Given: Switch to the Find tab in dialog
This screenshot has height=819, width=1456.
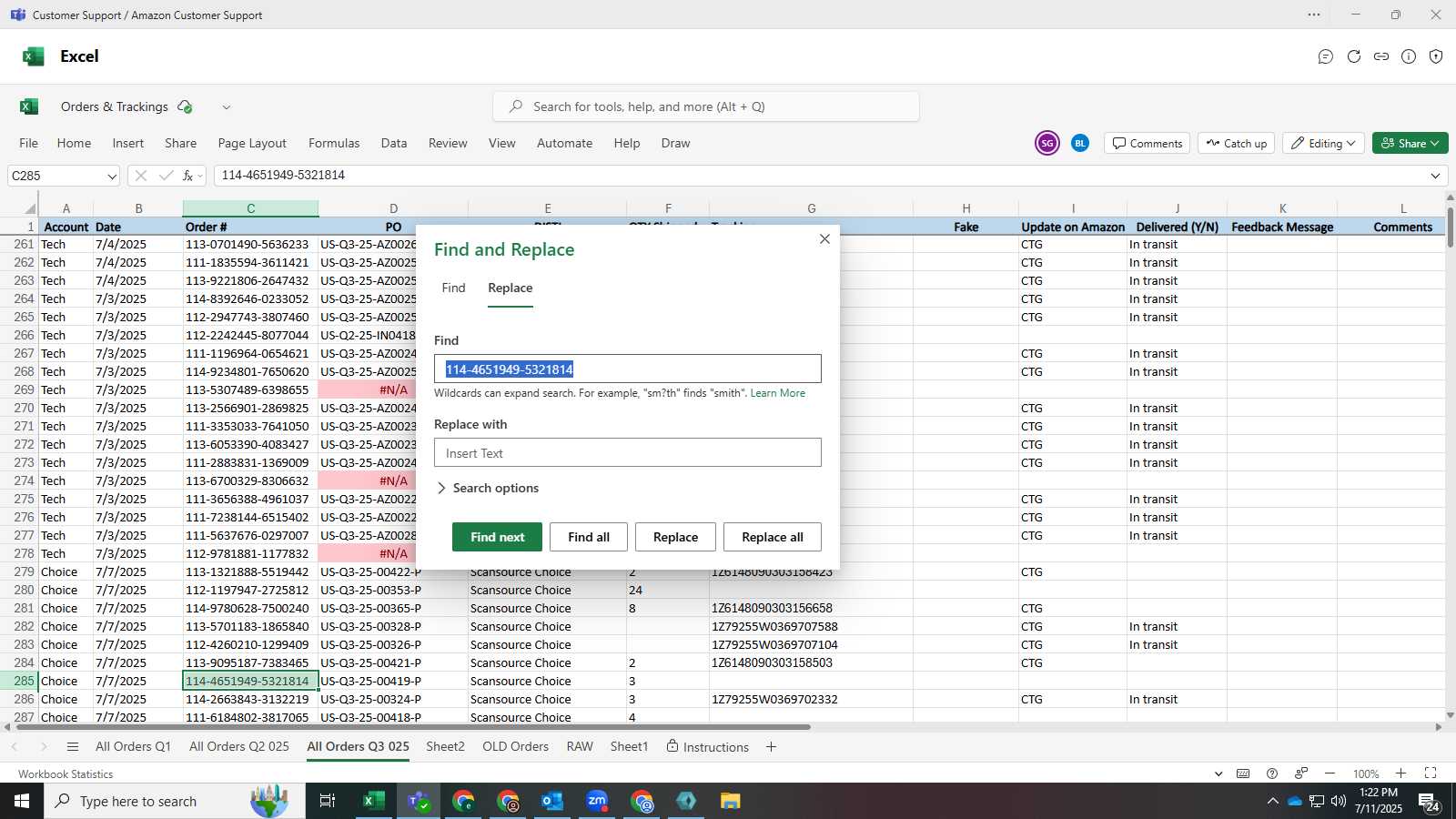Looking at the screenshot, I should pyautogui.click(x=453, y=288).
